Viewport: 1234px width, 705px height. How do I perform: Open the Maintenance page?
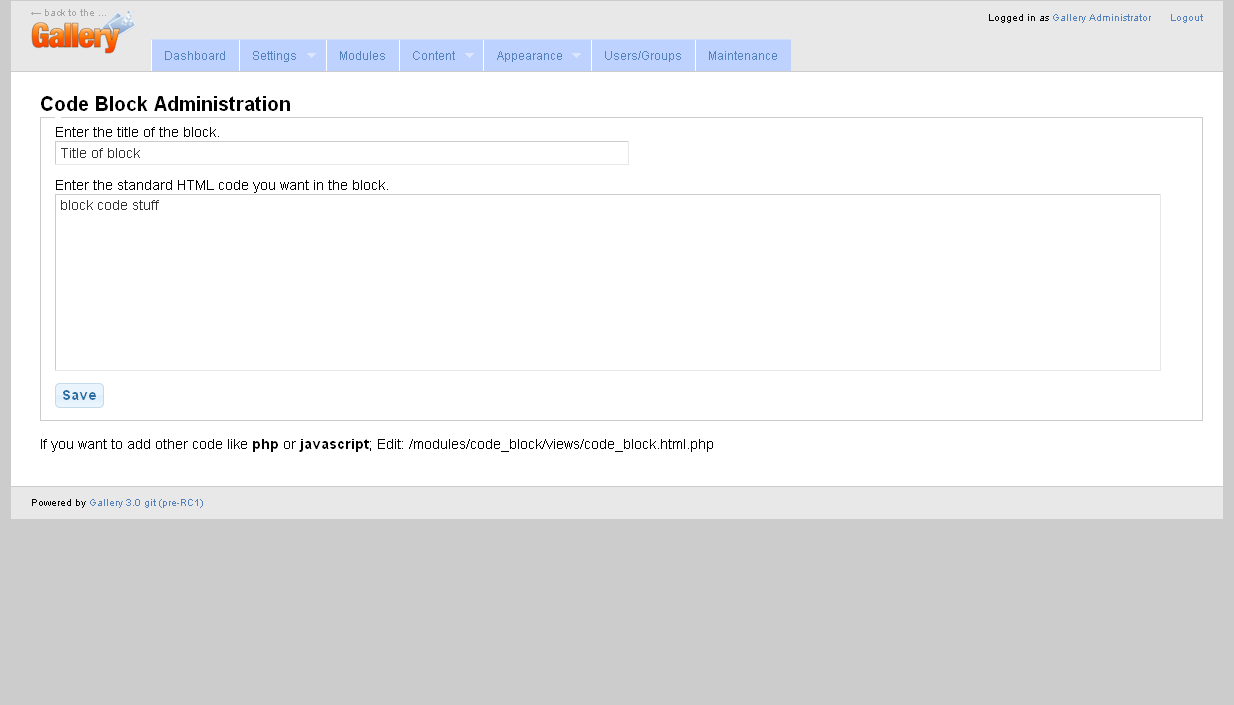(x=743, y=56)
